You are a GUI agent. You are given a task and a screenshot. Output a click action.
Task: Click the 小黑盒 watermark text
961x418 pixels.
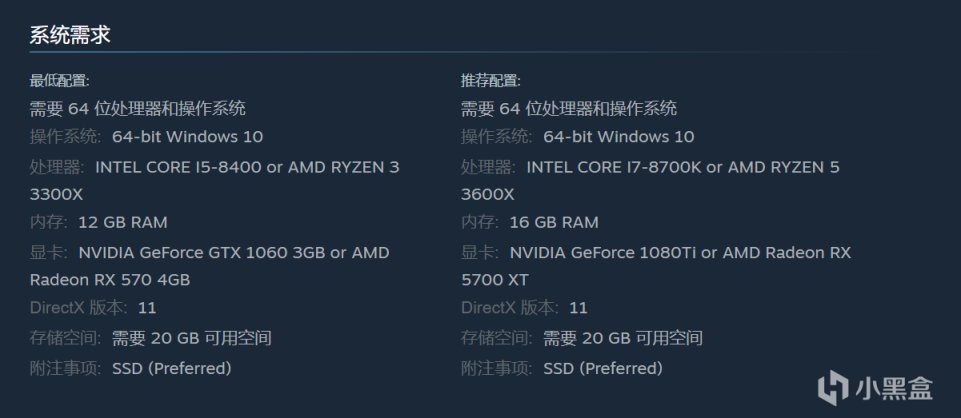point(894,383)
